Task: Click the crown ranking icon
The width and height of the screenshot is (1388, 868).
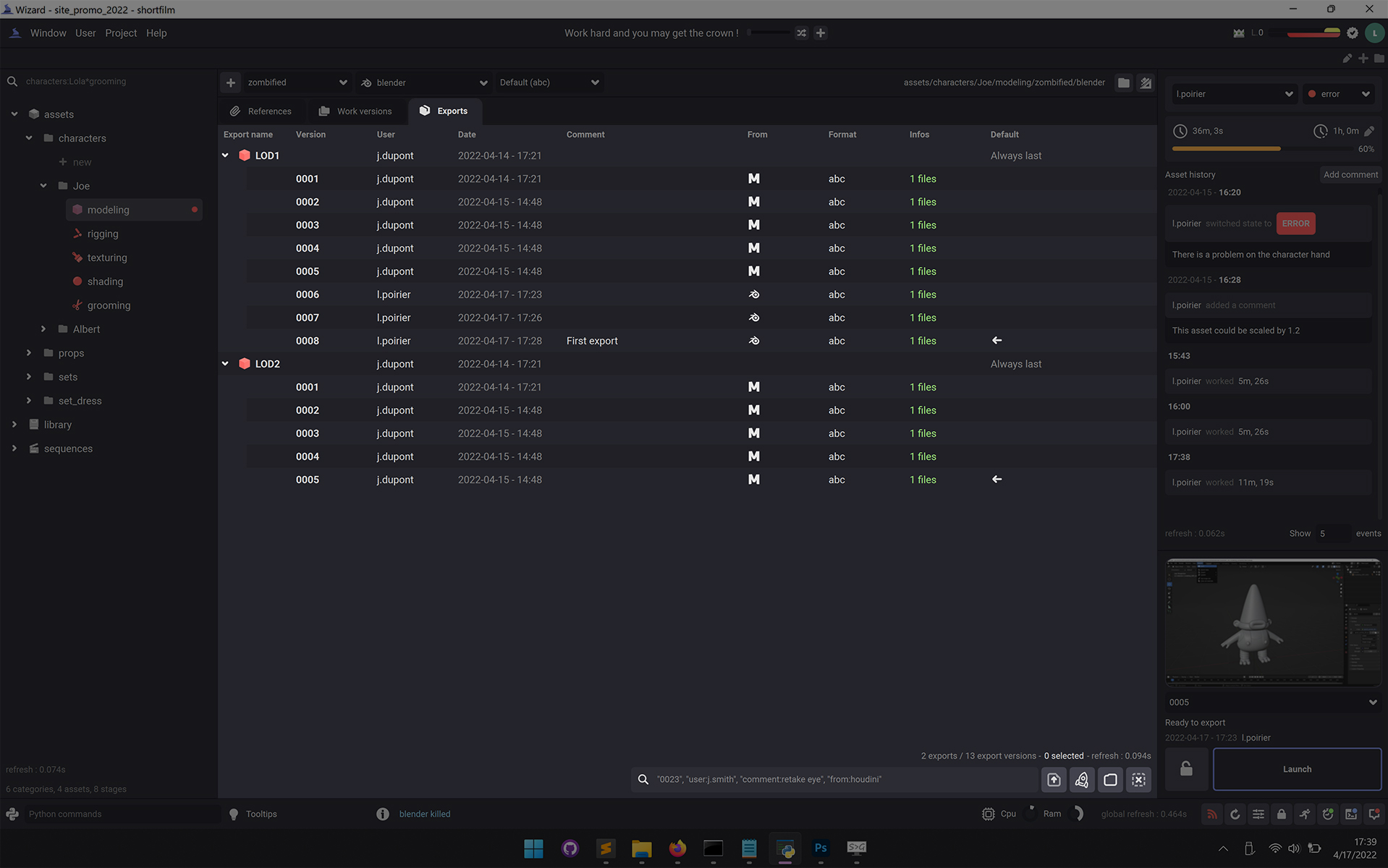Action: tap(1238, 33)
